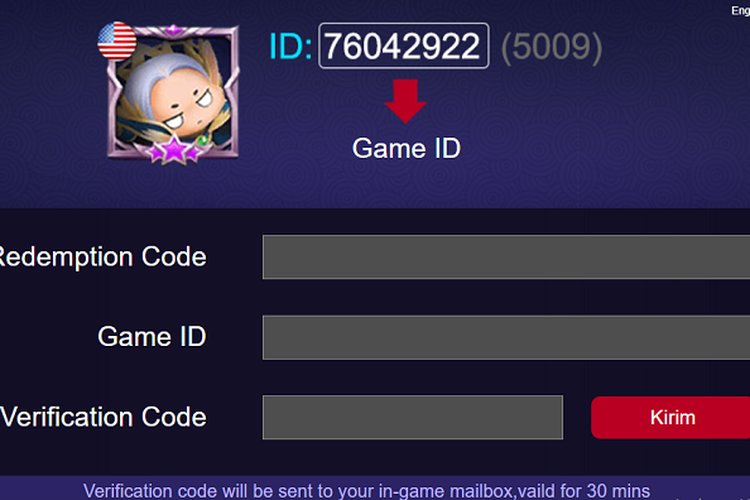Viewport: 750px width, 500px height.
Task: Click the US flag icon on avatar
Action: point(117,41)
